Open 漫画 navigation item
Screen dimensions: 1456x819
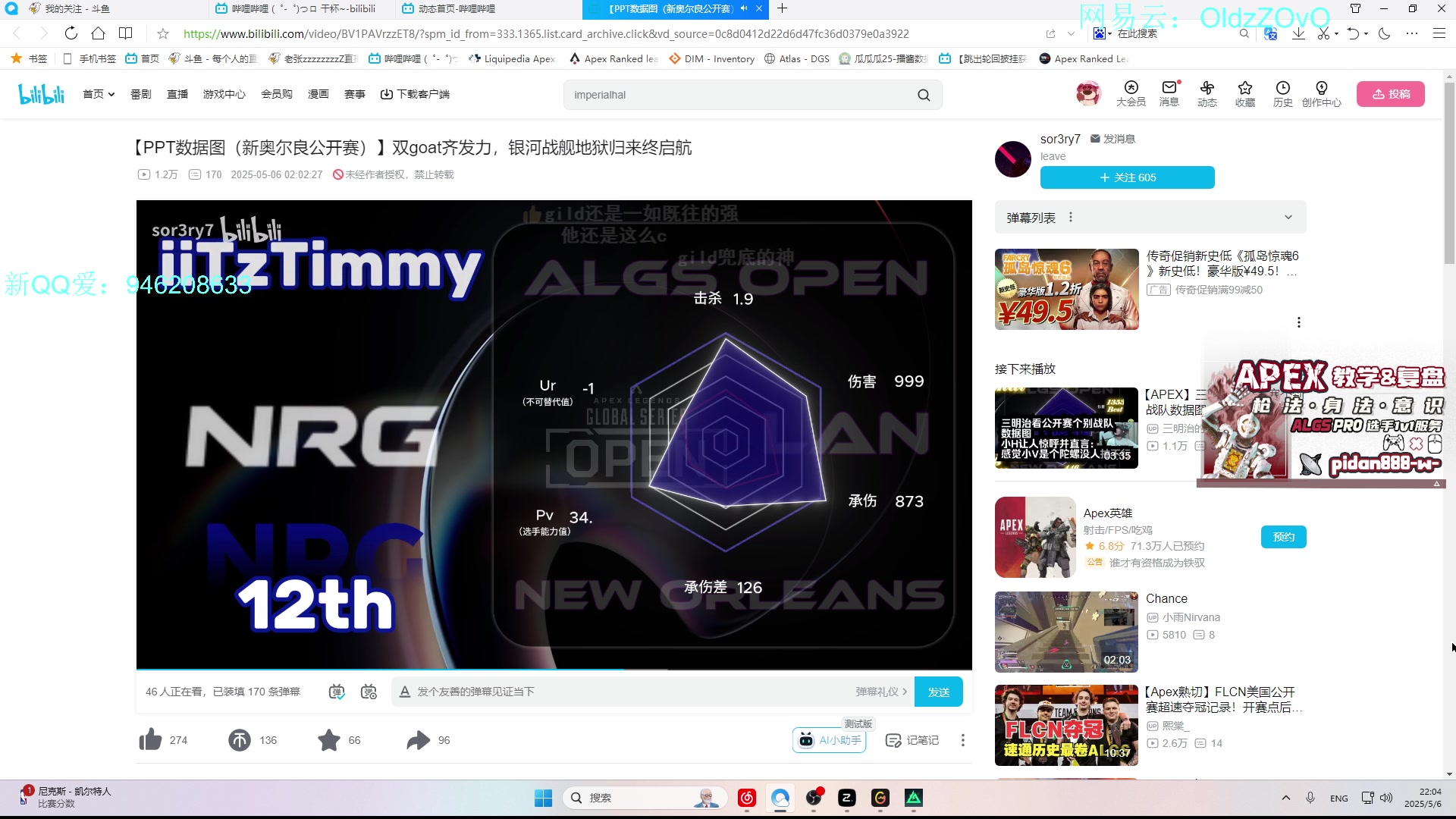(x=318, y=94)
